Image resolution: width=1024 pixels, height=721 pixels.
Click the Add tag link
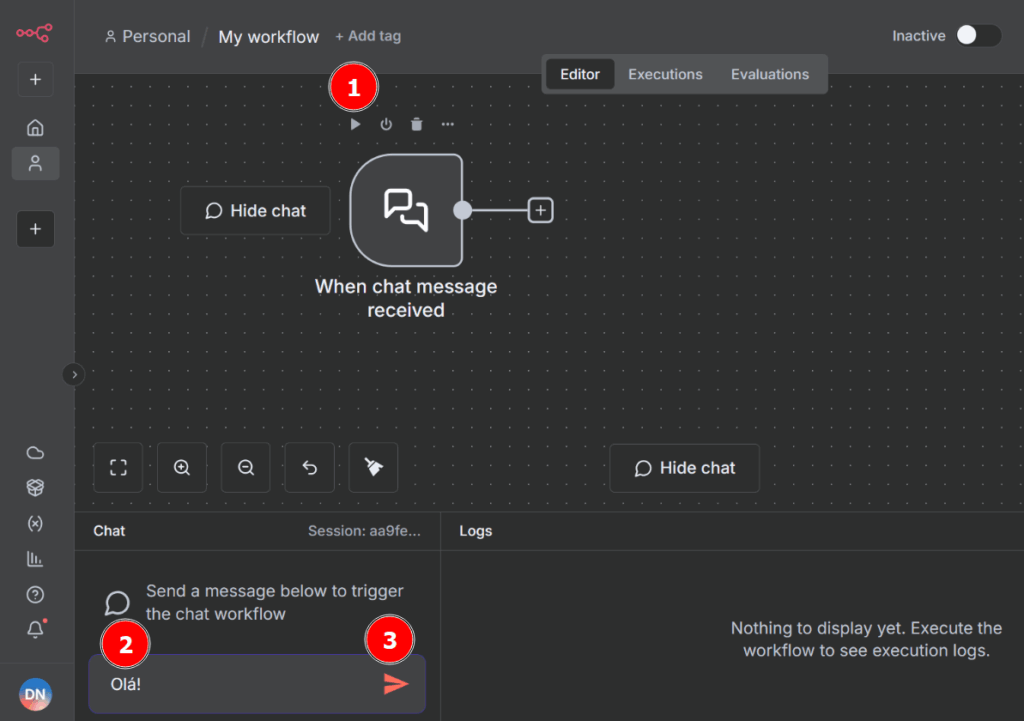point(368,36)
